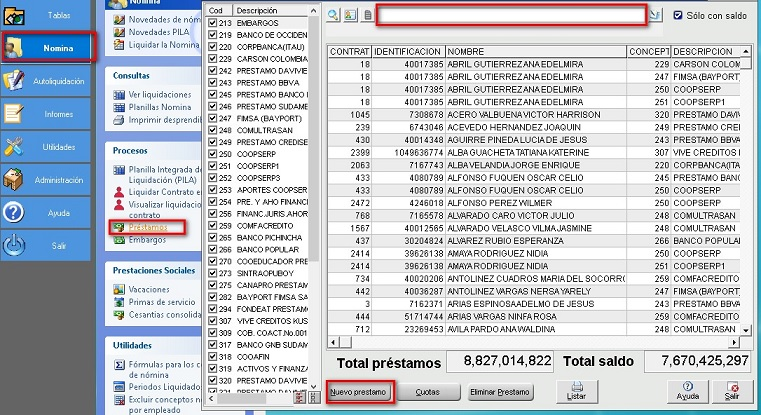Click the Eliminar Prestamo button
The width and height of the screenshot is (761, 415).
[x=501, y=392]
